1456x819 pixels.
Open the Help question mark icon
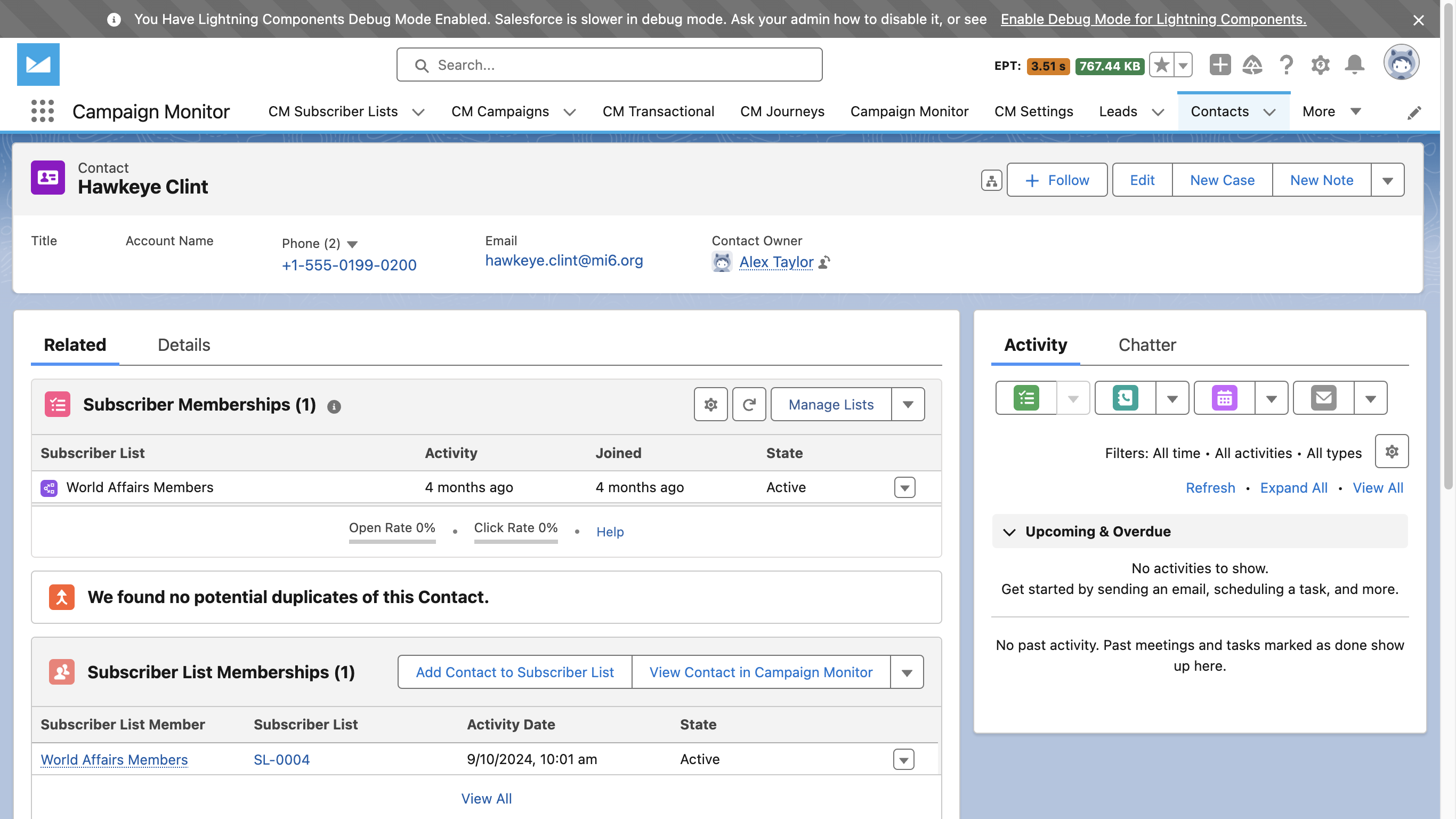point(1287,65)
